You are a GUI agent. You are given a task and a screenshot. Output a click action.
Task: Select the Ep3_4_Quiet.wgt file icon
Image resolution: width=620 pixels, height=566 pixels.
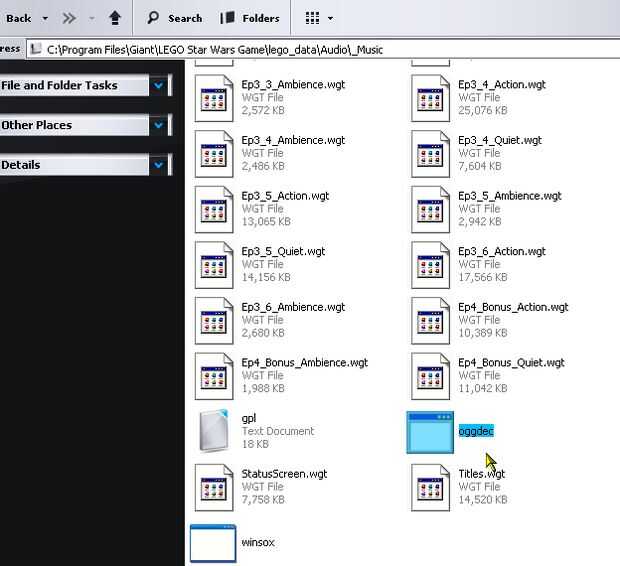click(x=430, y=154)
